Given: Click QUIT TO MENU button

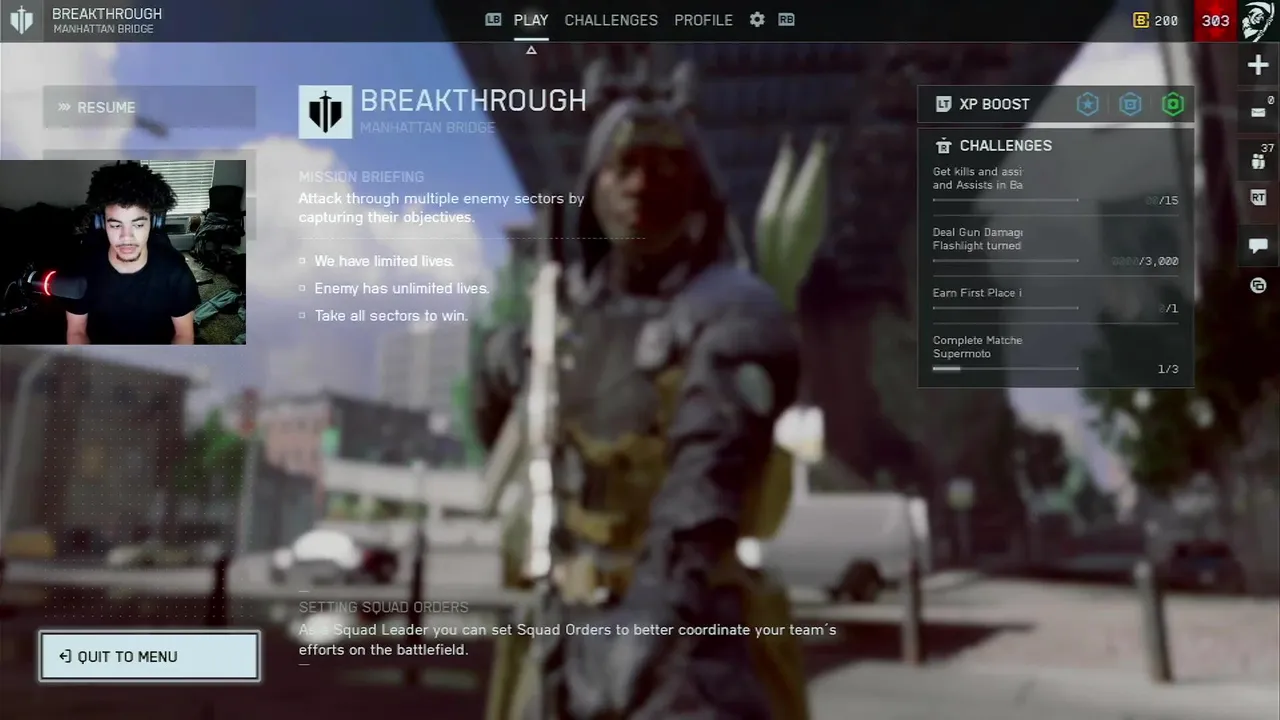Looking at the screenshot, I should pyautogui.click(x=150, y=657).
